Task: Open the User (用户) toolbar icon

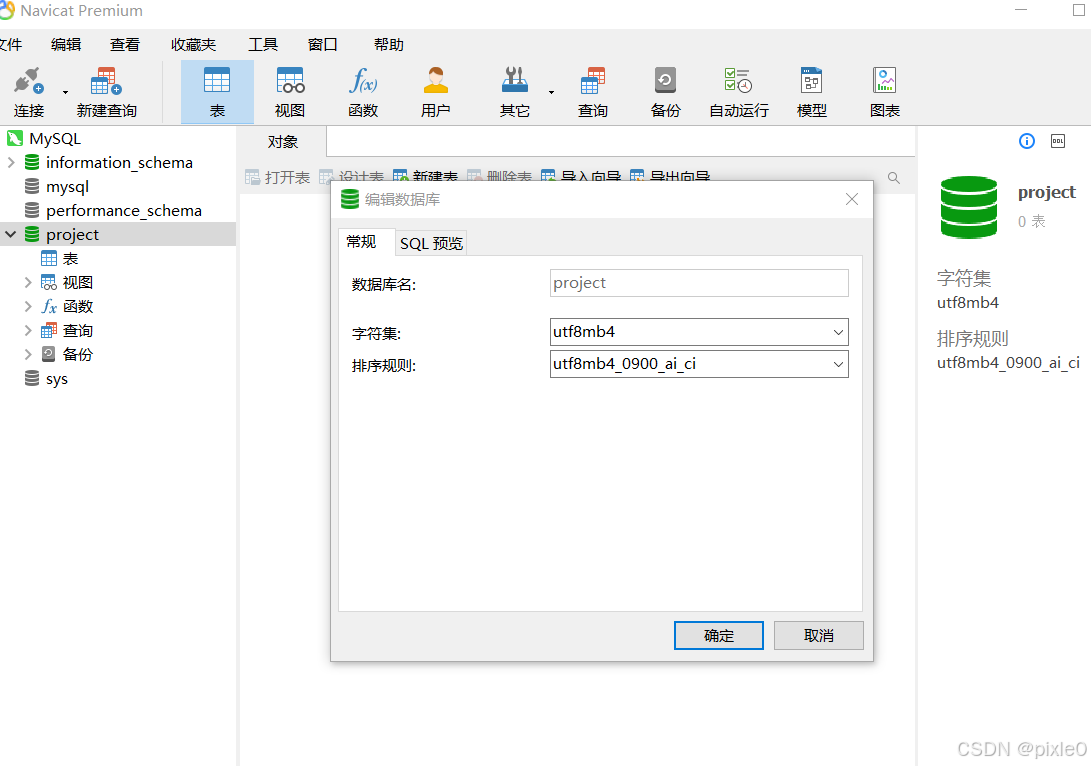Action: pos(436,92)
